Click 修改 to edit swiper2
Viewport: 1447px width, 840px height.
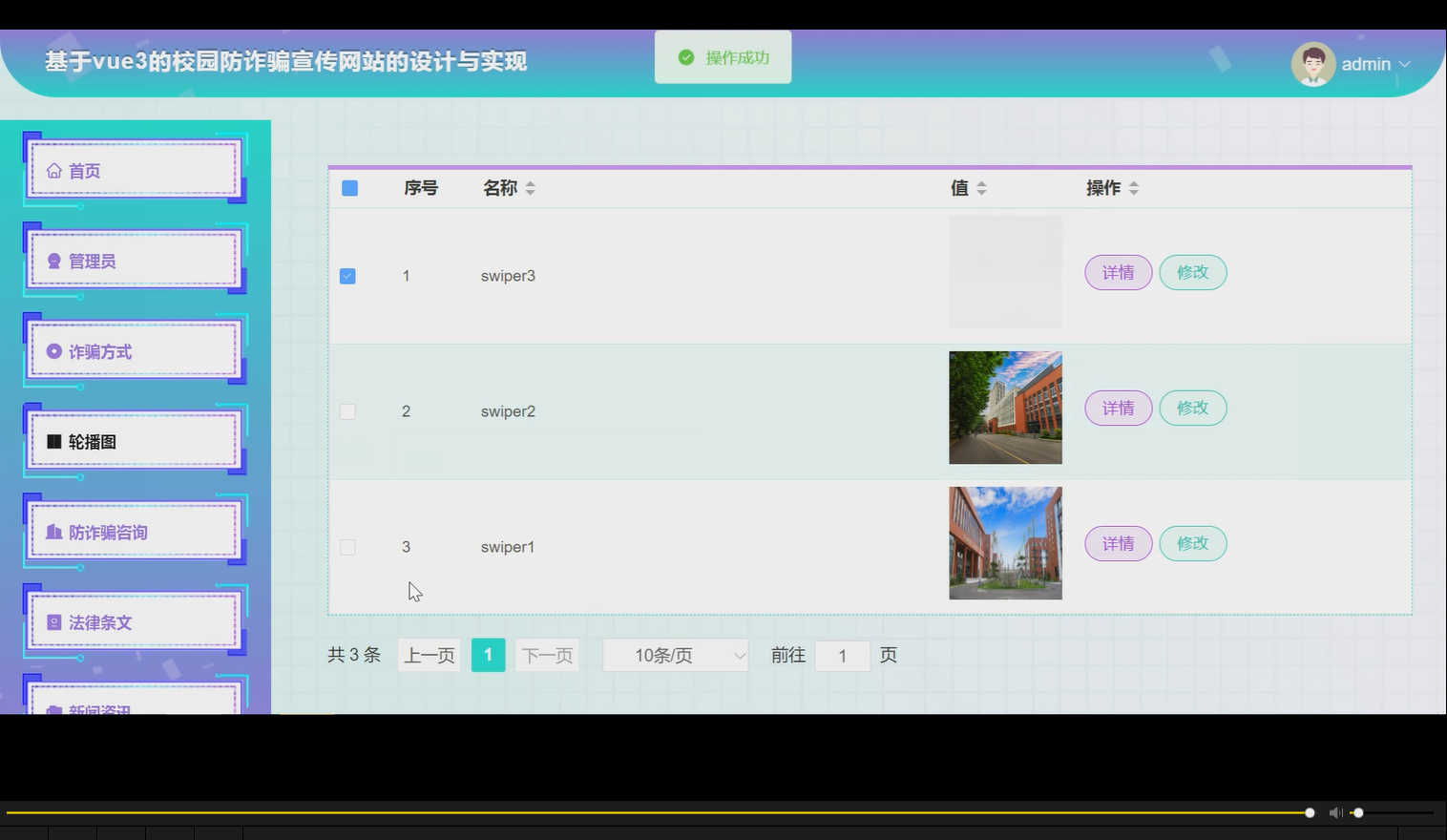coord(1192,408)
